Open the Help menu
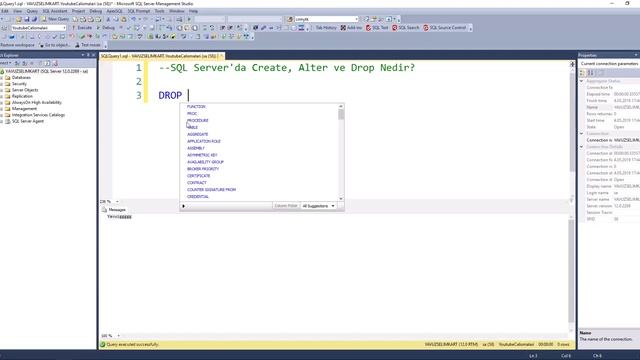640x360 pixels. [193, 11]
